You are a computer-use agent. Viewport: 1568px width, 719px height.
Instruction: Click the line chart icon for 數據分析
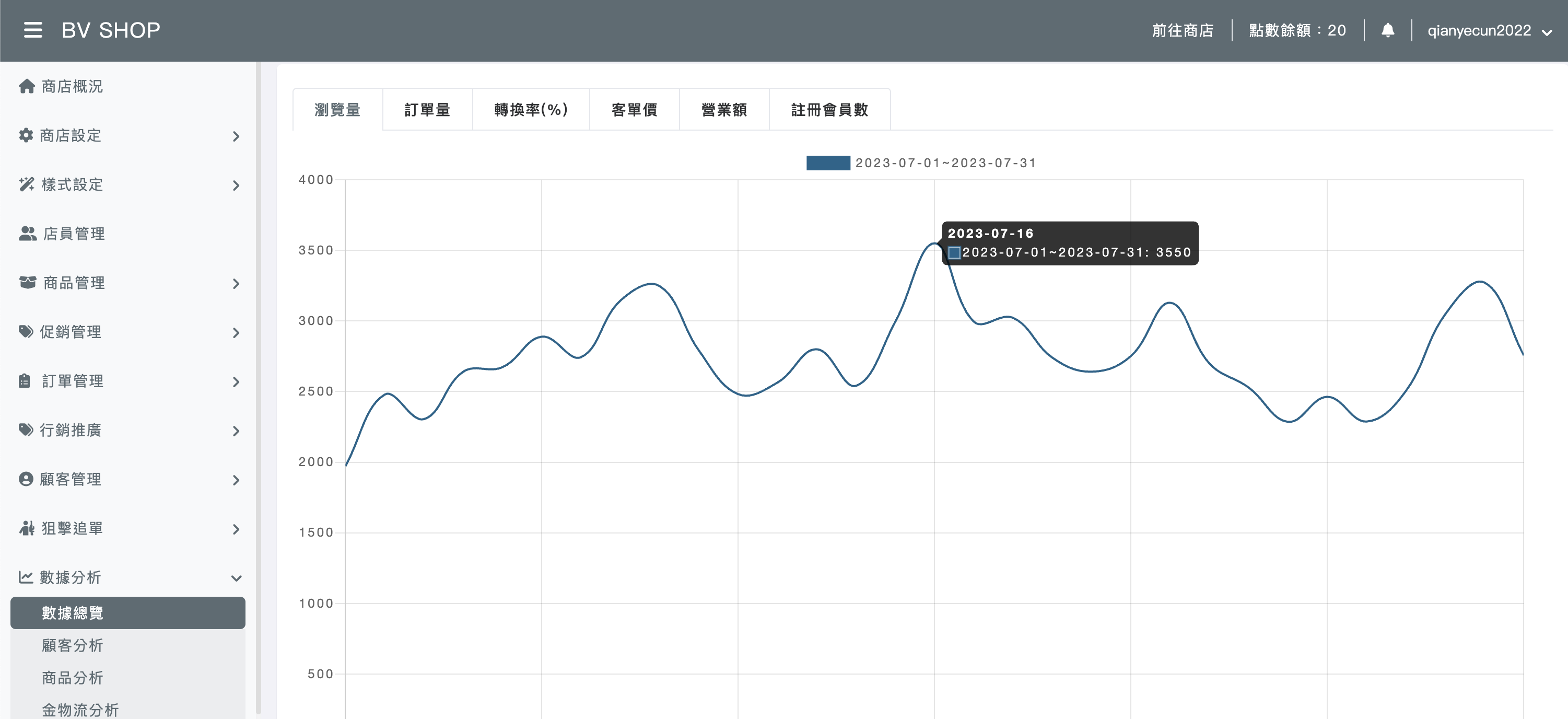(x=26, y=577)
